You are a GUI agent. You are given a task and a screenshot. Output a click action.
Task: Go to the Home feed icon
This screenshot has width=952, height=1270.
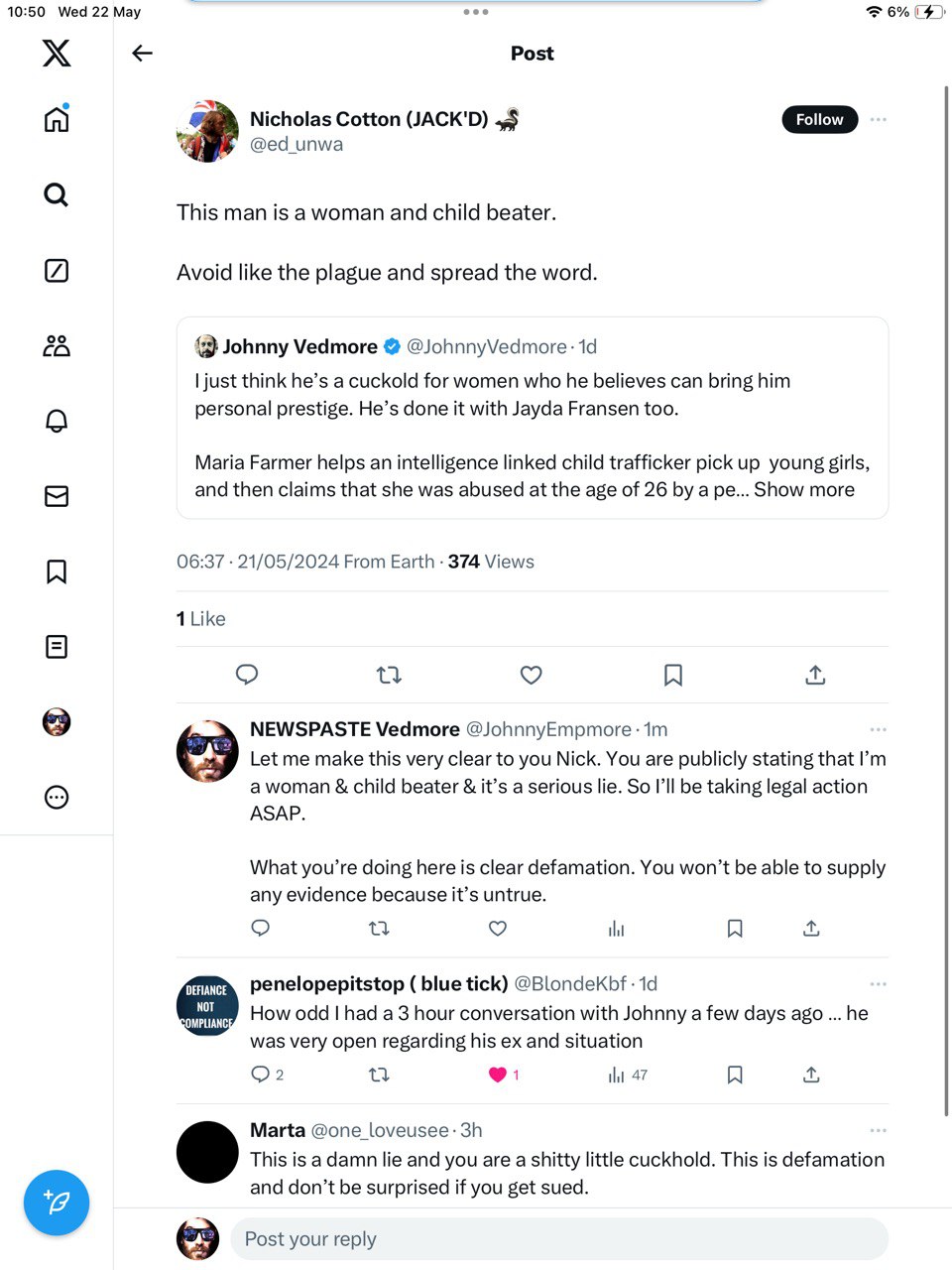pos(57,119)
